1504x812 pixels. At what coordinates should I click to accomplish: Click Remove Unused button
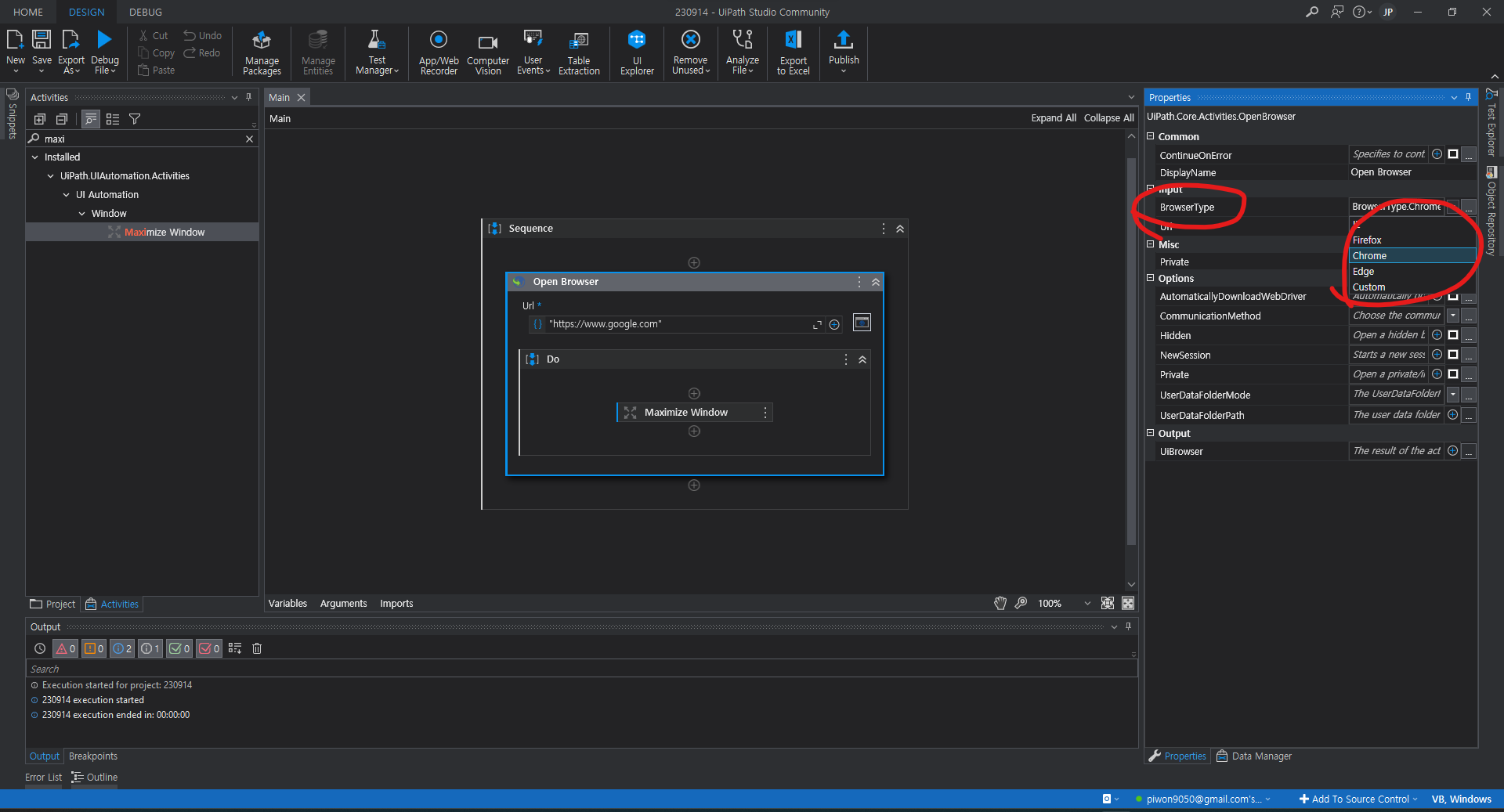[x=690, y=52]
